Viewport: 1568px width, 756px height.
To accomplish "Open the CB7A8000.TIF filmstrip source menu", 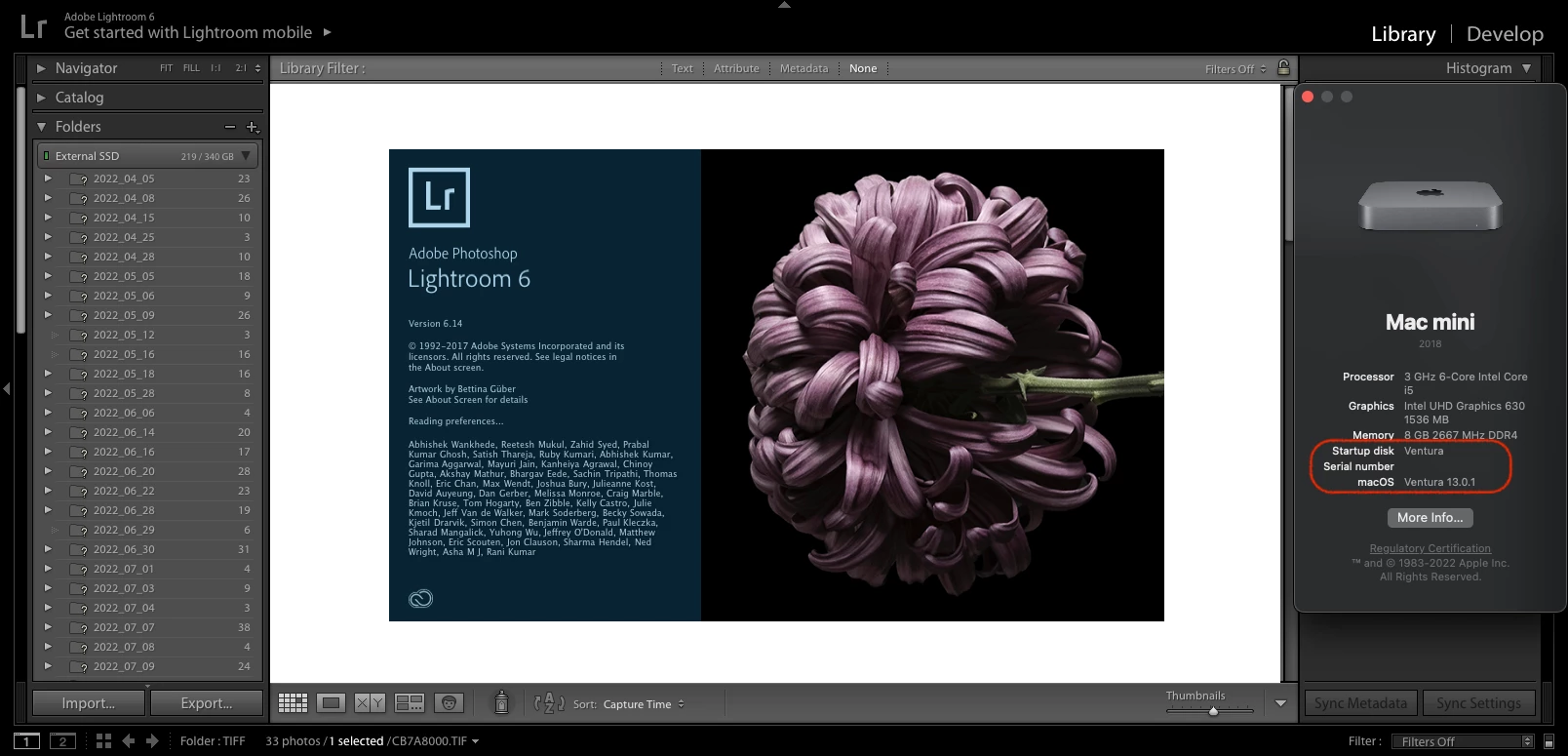I will [x=434, y=741].
